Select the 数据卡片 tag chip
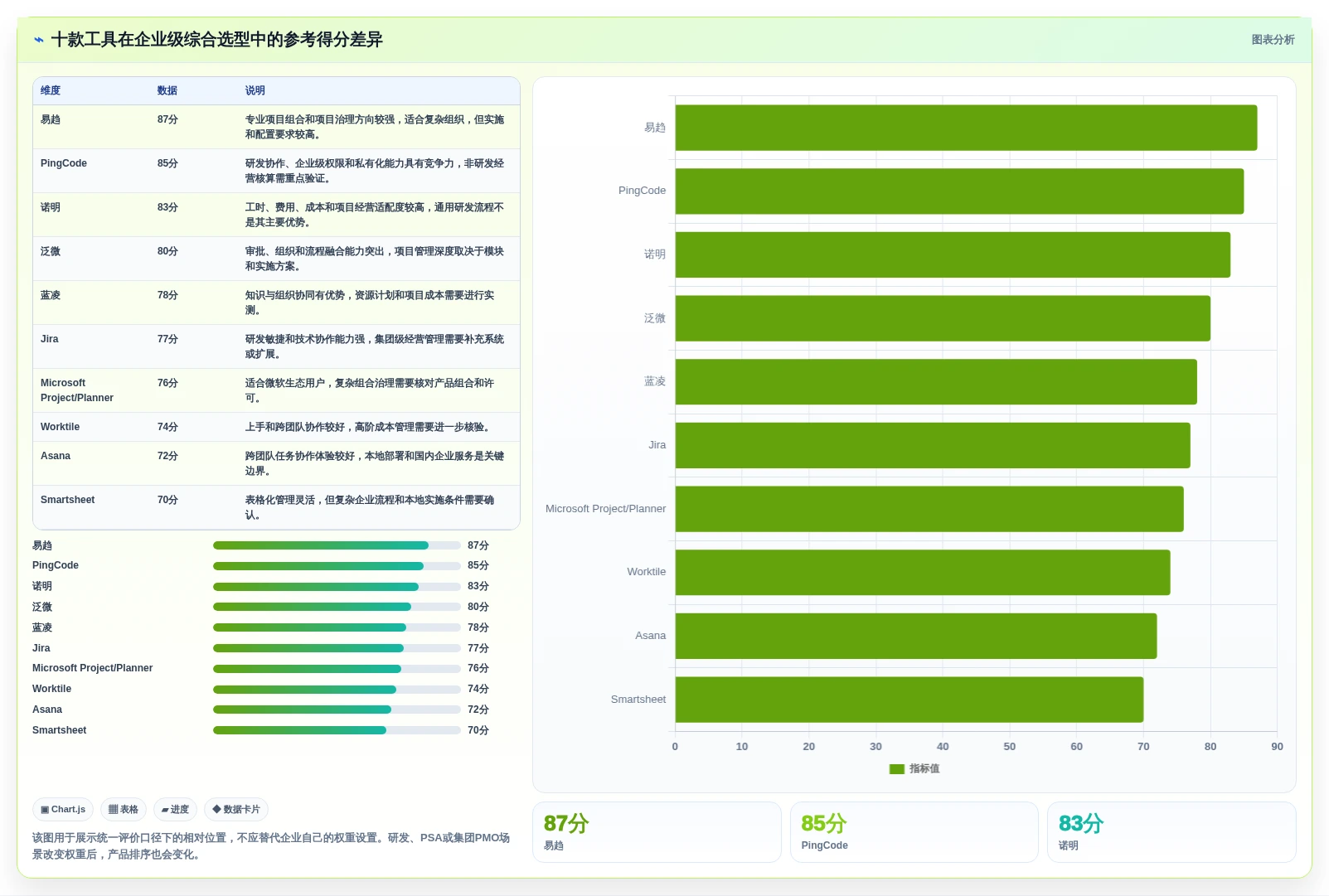1329x896 pixels. click(x=236, y=810)
